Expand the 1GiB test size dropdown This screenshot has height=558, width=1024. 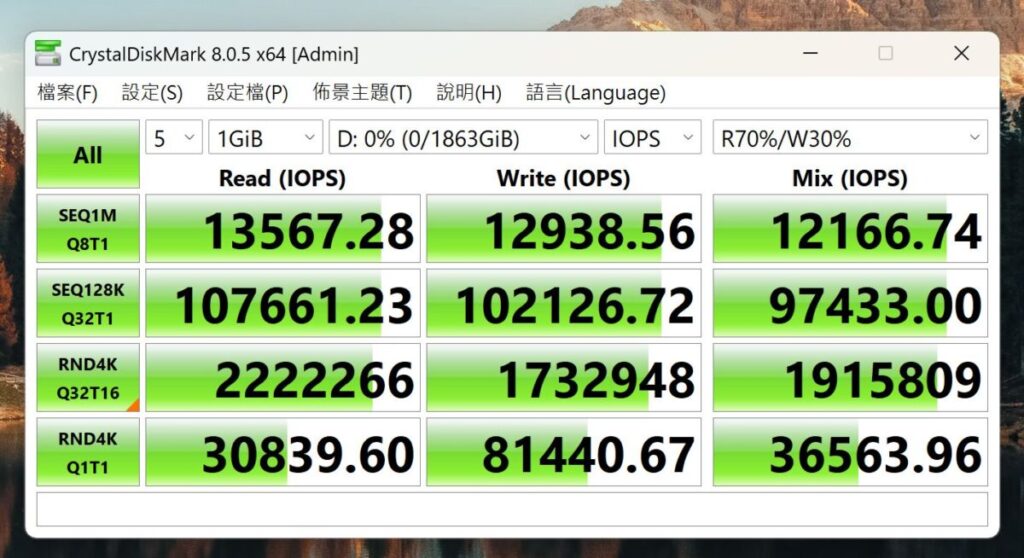(266, 138)
